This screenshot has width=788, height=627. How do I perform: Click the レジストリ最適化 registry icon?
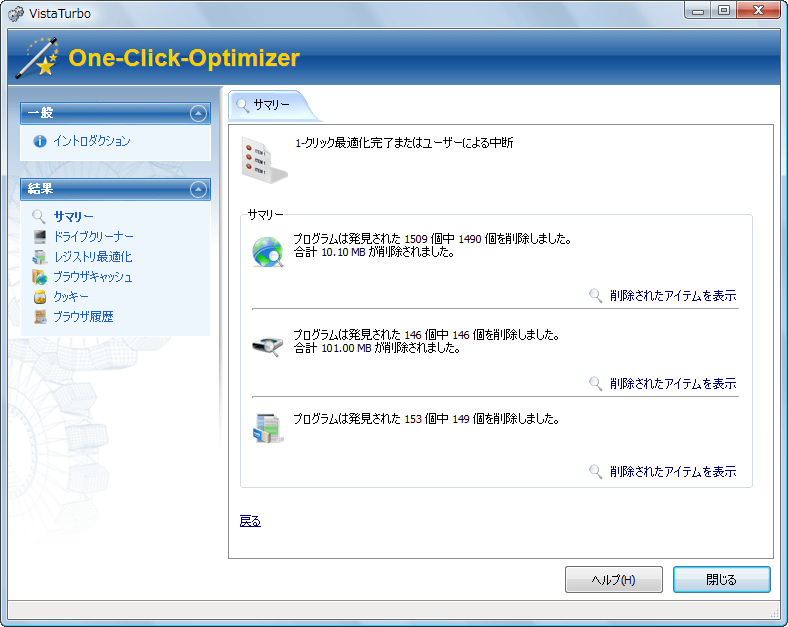coord(40,257)
